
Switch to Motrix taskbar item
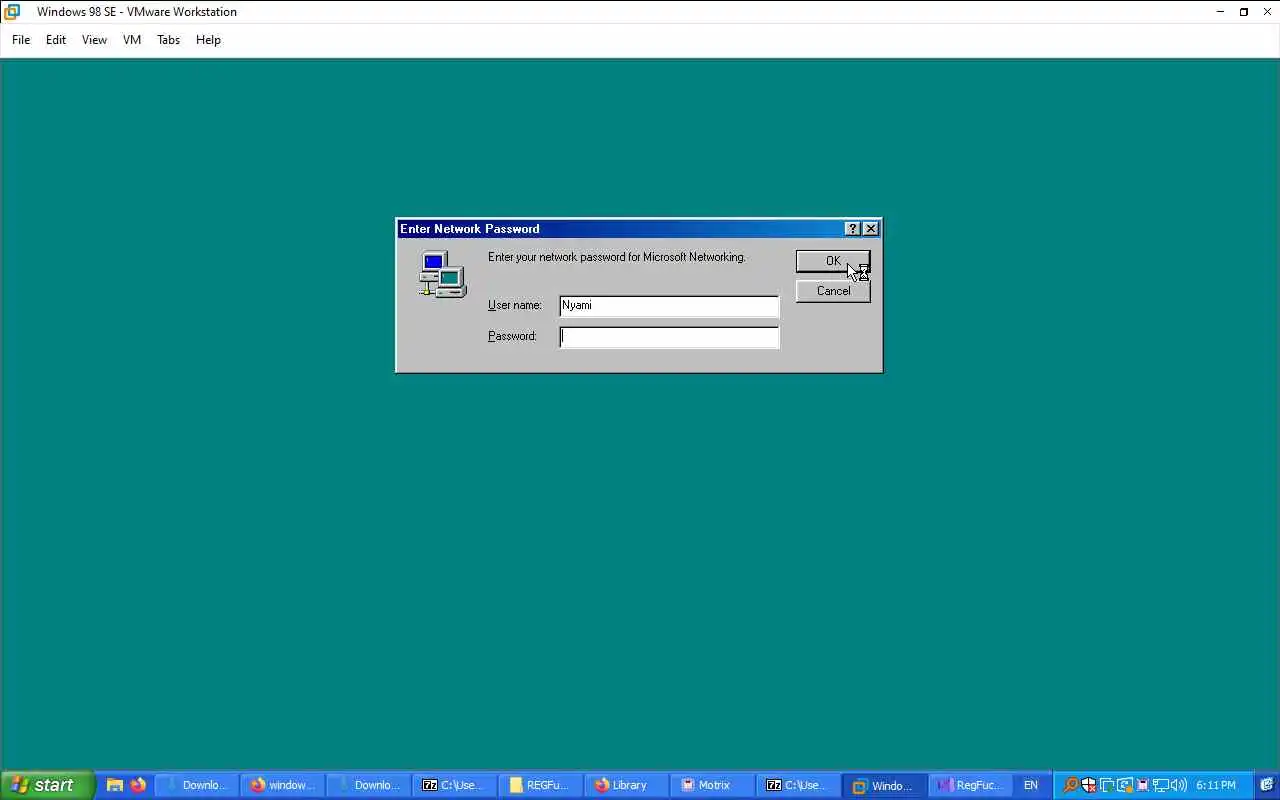(x=712, y=785)
